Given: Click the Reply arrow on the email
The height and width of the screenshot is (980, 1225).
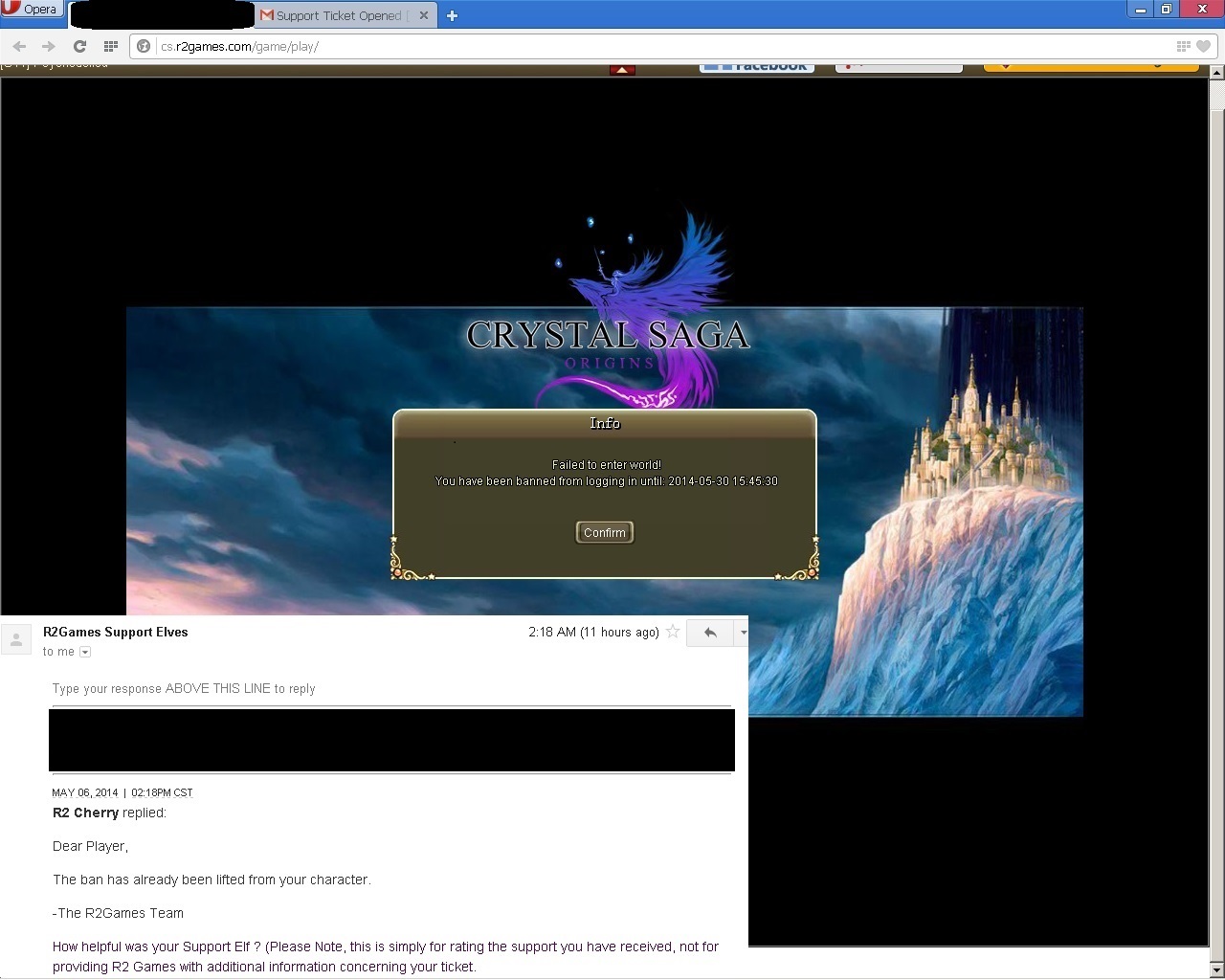Looking at the screenshot, I should coord(710,632).
